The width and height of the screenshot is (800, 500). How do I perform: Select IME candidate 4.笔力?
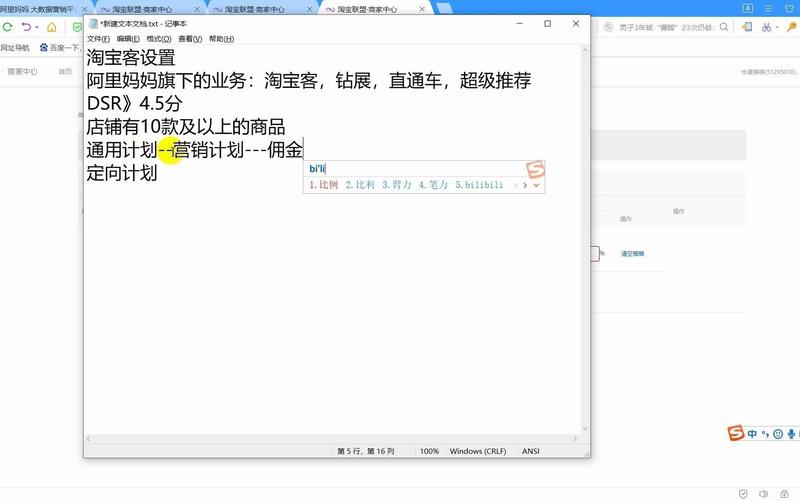(433, 185)
